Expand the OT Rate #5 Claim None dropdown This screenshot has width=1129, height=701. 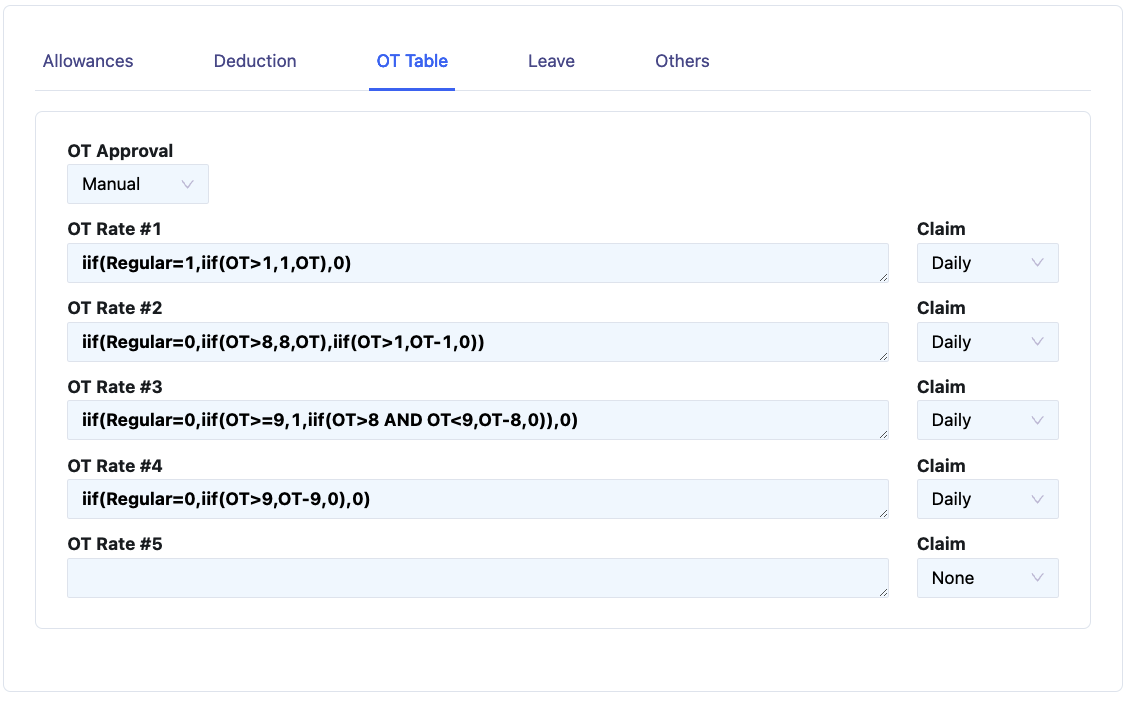click(x=987, y=578)
